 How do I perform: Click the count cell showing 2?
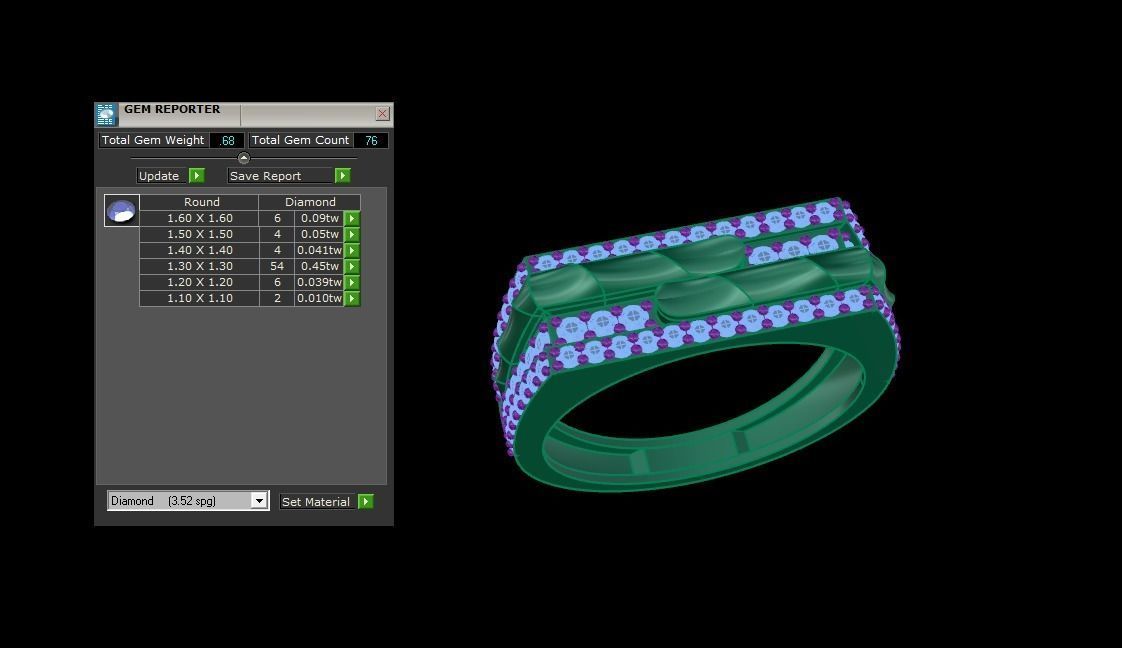[277, 298]
